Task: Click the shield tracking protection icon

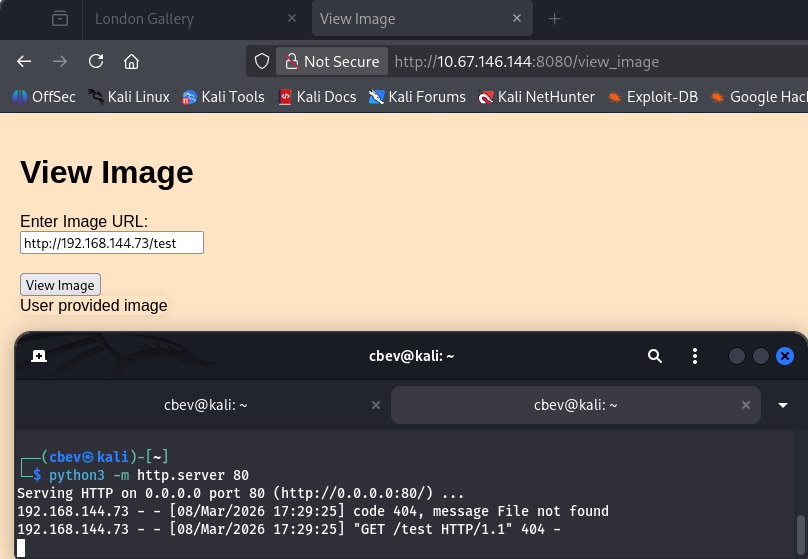Action: tap(262, 61)
